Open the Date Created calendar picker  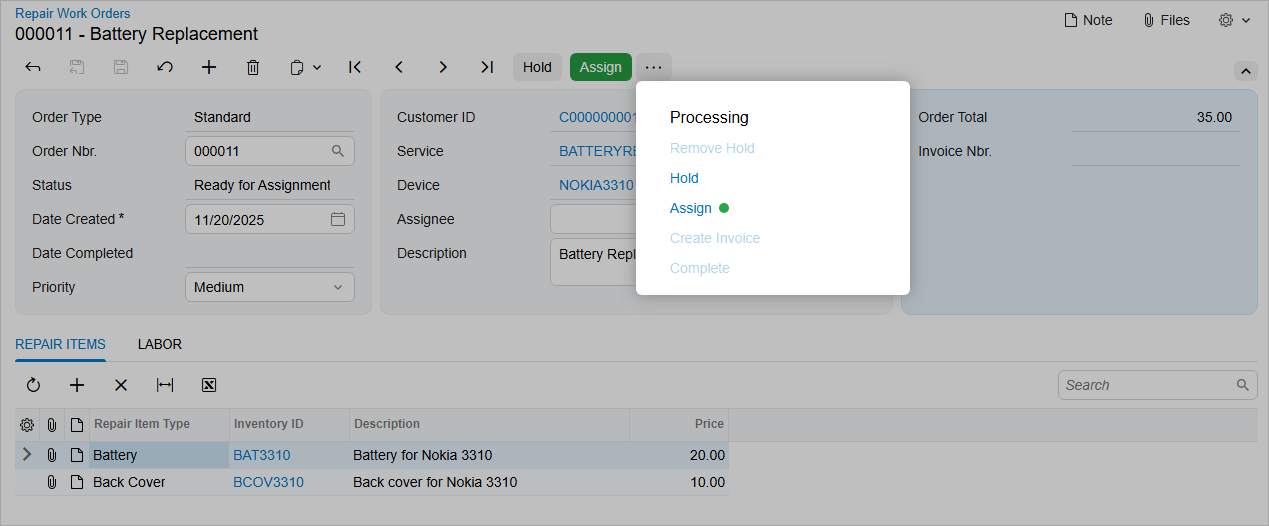[338, 219]
